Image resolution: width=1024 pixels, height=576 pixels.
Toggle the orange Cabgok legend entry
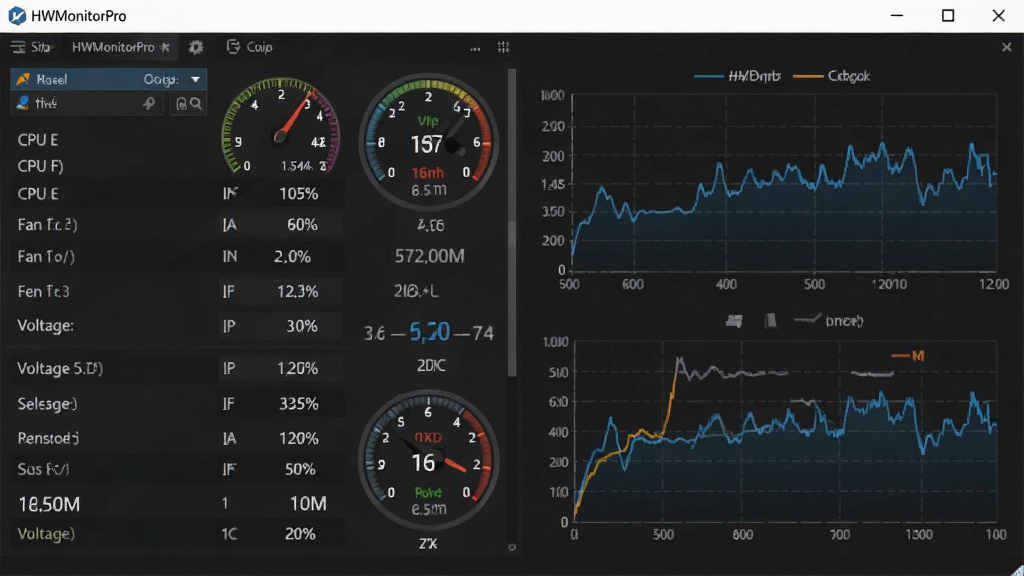[831, 76]
